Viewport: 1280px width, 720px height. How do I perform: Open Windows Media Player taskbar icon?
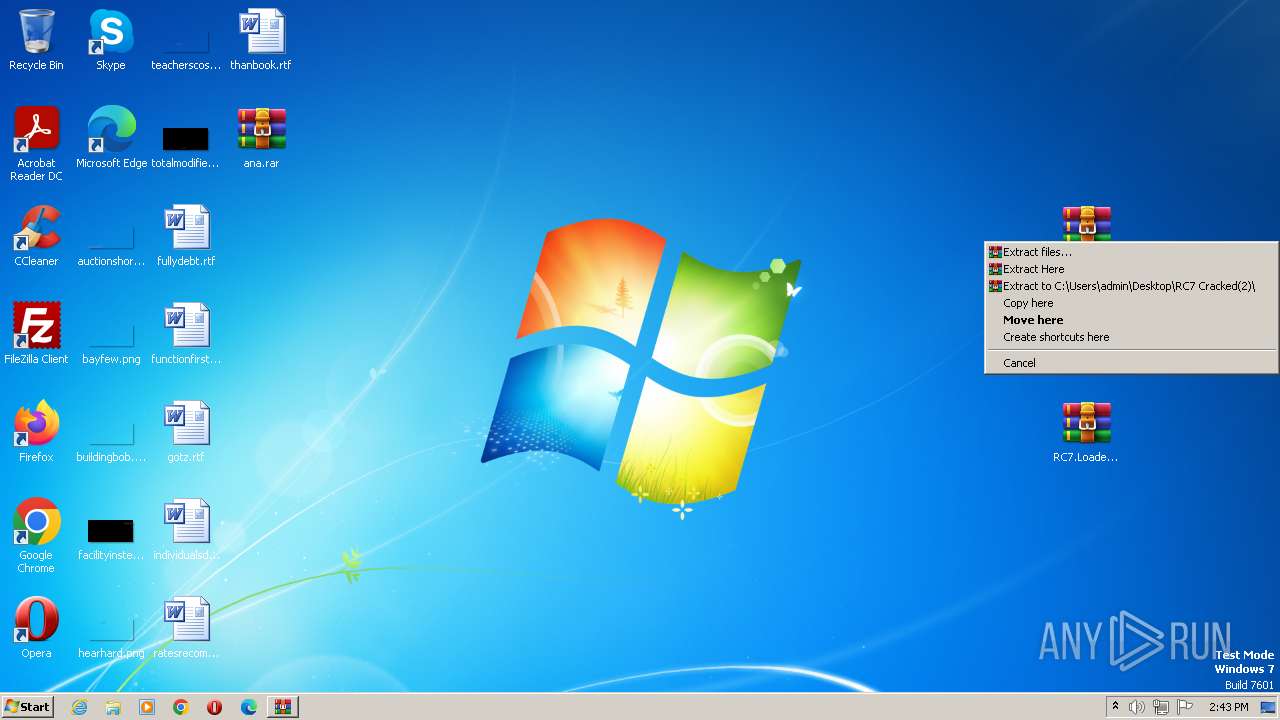147,707
